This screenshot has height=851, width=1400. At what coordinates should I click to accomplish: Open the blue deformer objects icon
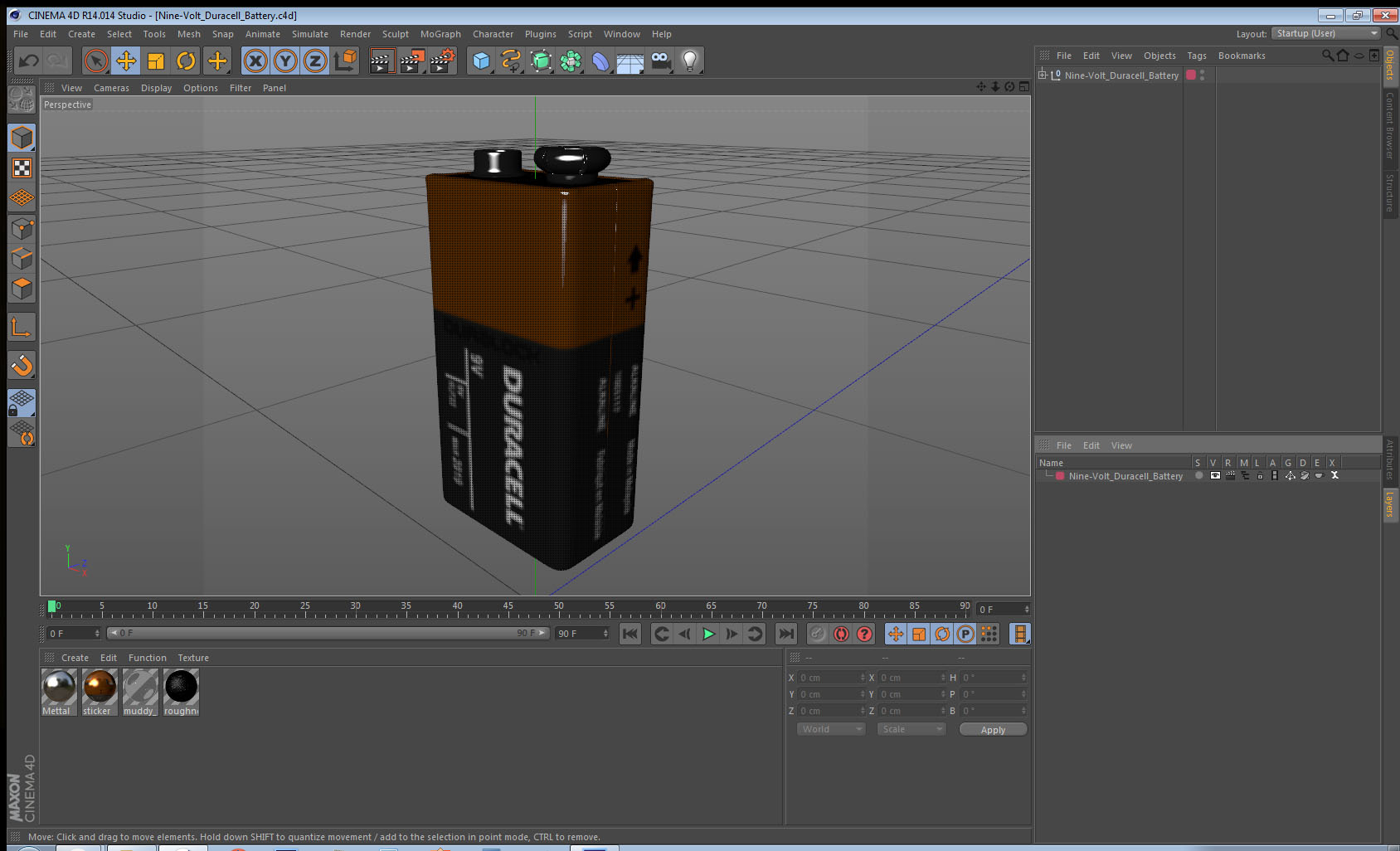point(600,61)
